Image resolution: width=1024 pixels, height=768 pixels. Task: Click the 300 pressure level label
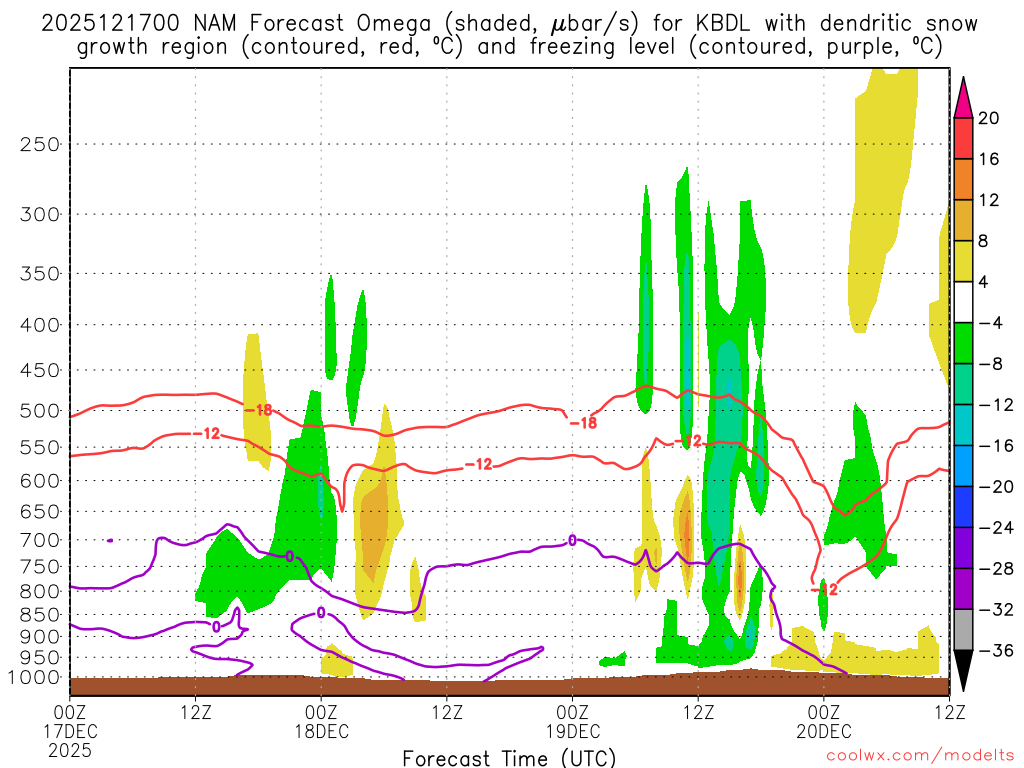[40, 214]
